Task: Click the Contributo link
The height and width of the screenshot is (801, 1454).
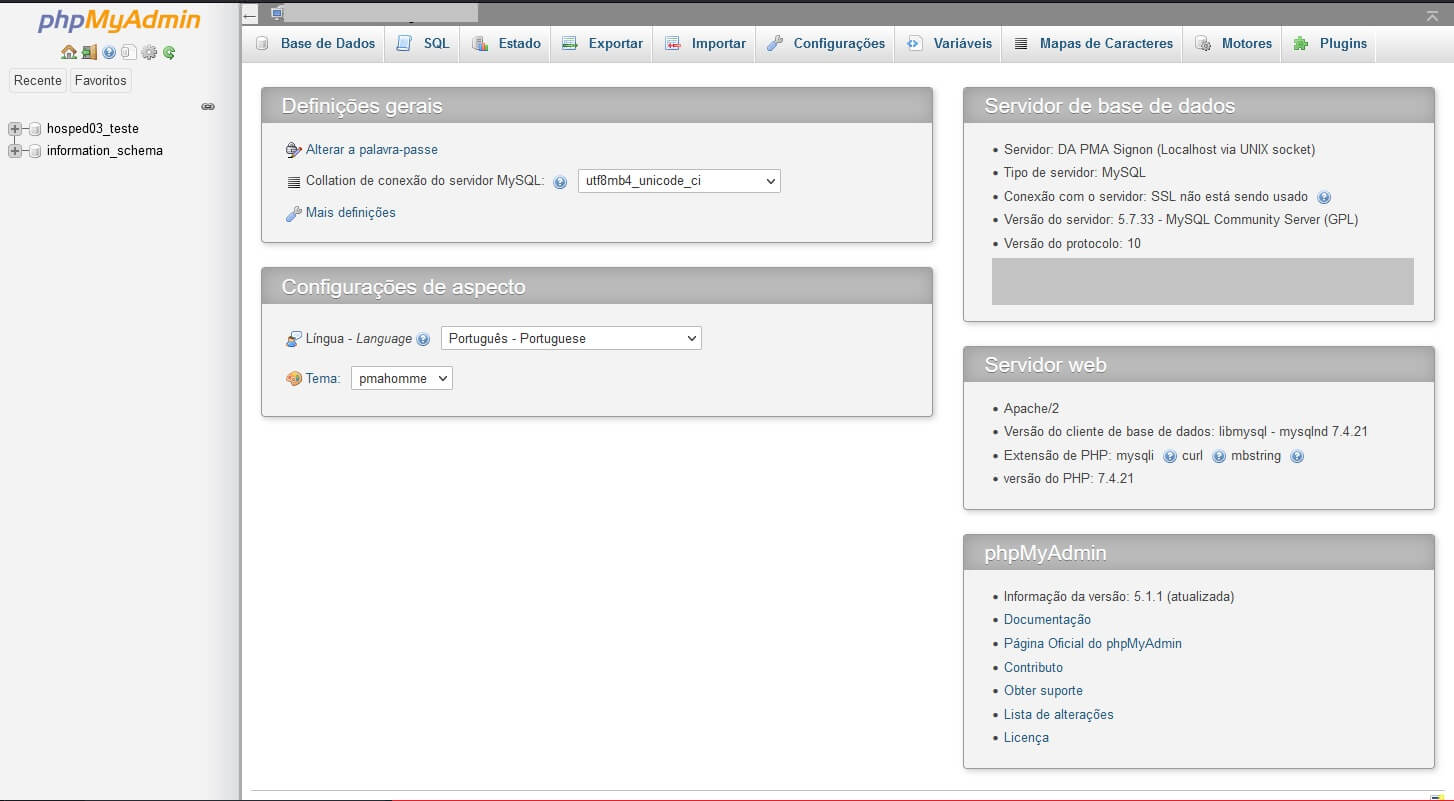Action: click(x=1033, y=668)
